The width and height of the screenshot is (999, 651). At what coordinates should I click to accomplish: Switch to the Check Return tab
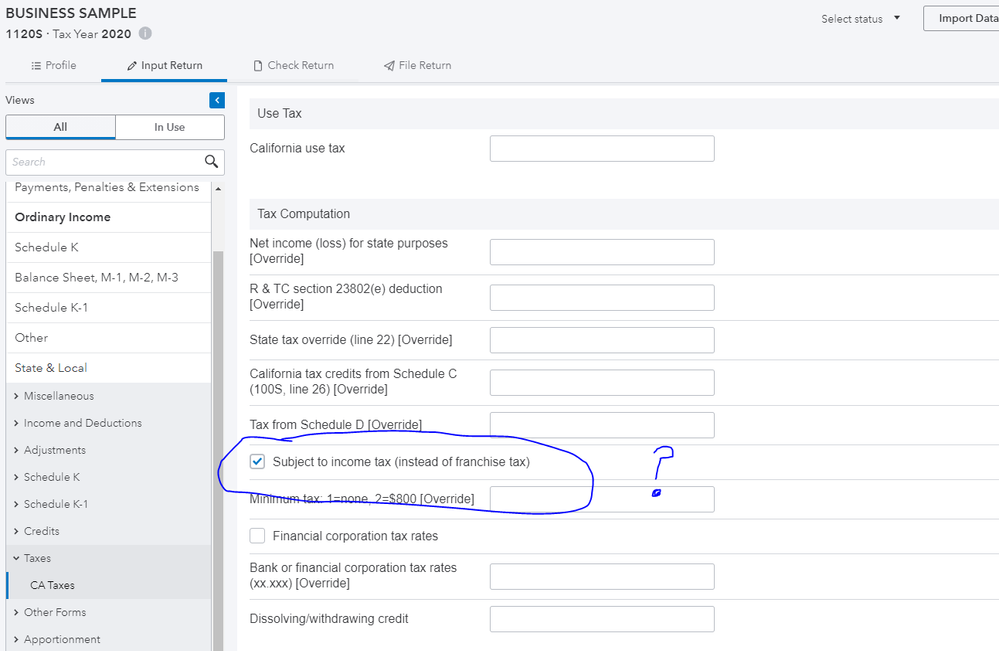click(293, 66)
